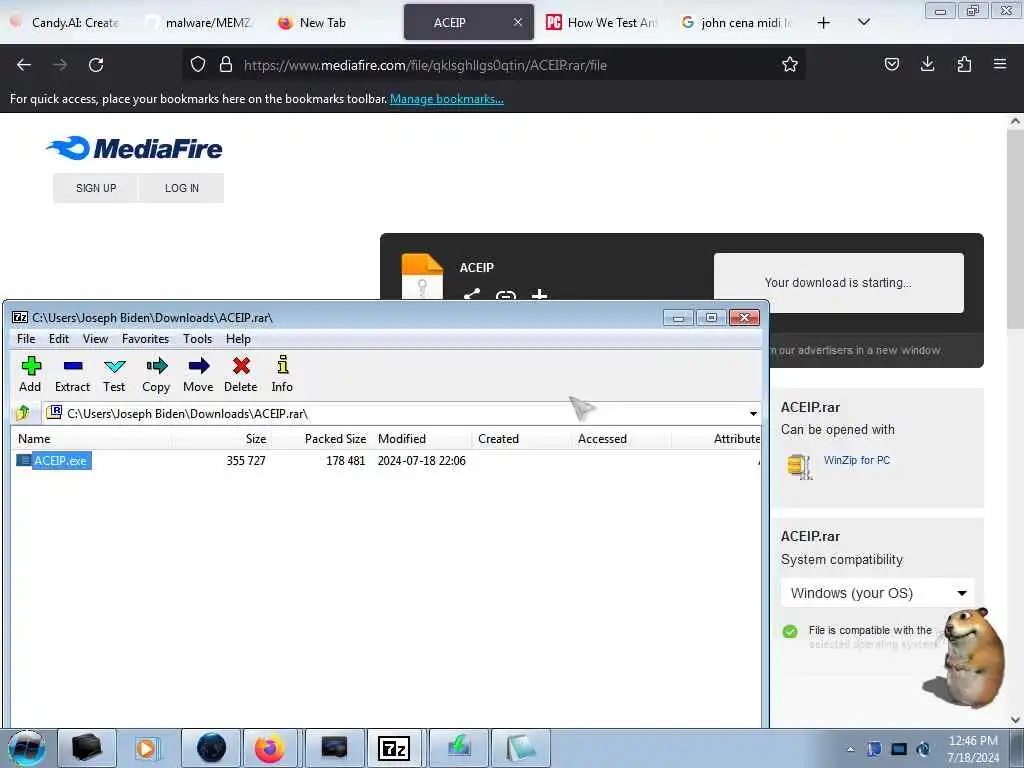Open the Tools menu in 7-Zip
The height and width of the screenshot is (768, 1024).
(x=197, y=339)
